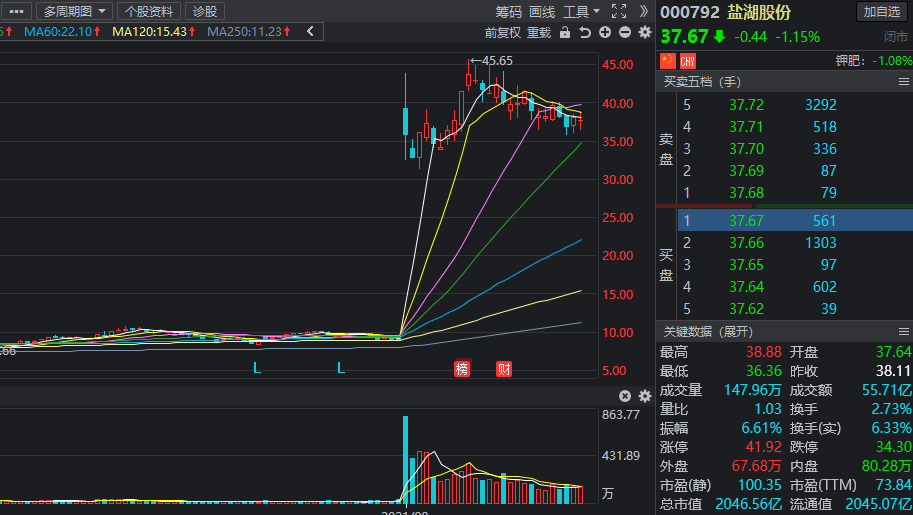Click bid level 5 price 37.62
913x515 pixels.
click(x=746, y=309)
